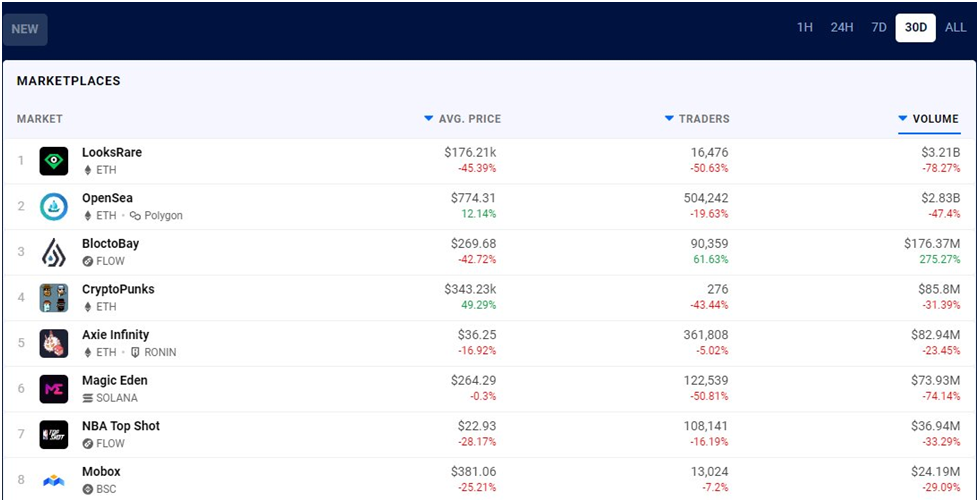Click OpenSea's 12.14% price change
This screenshot has width=979, height=502.
pos(479,214)
